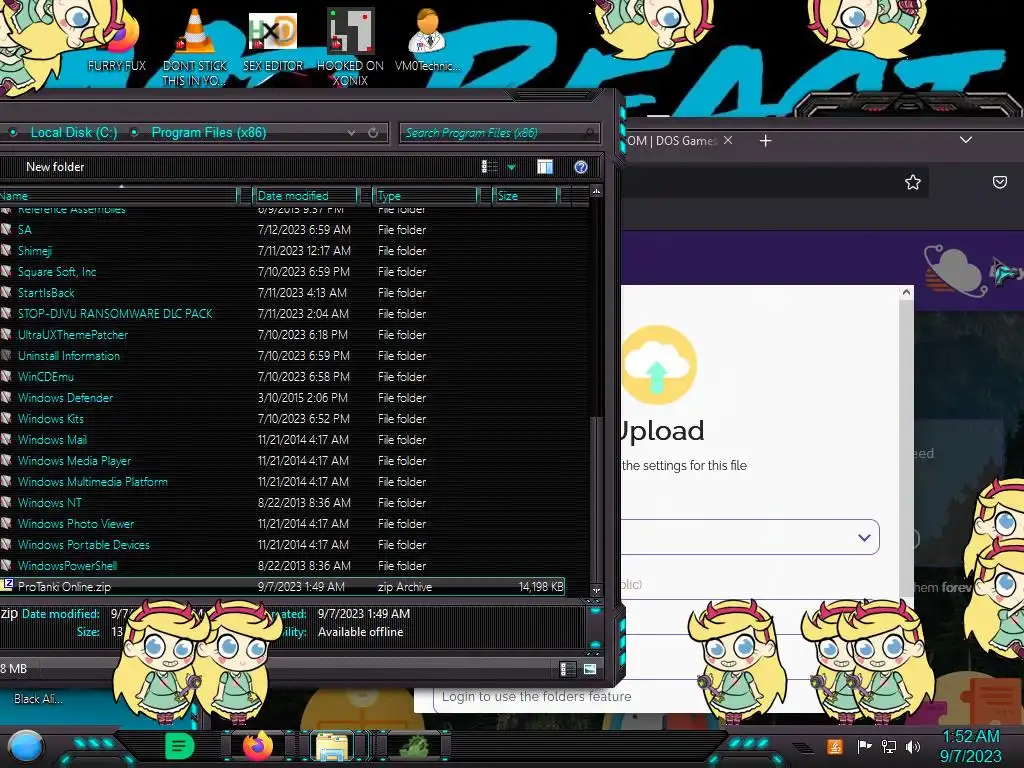The height and width of the screenshot is (768, 1024).
Task: Open the Windows Start orb
Action: pos(26,748)
